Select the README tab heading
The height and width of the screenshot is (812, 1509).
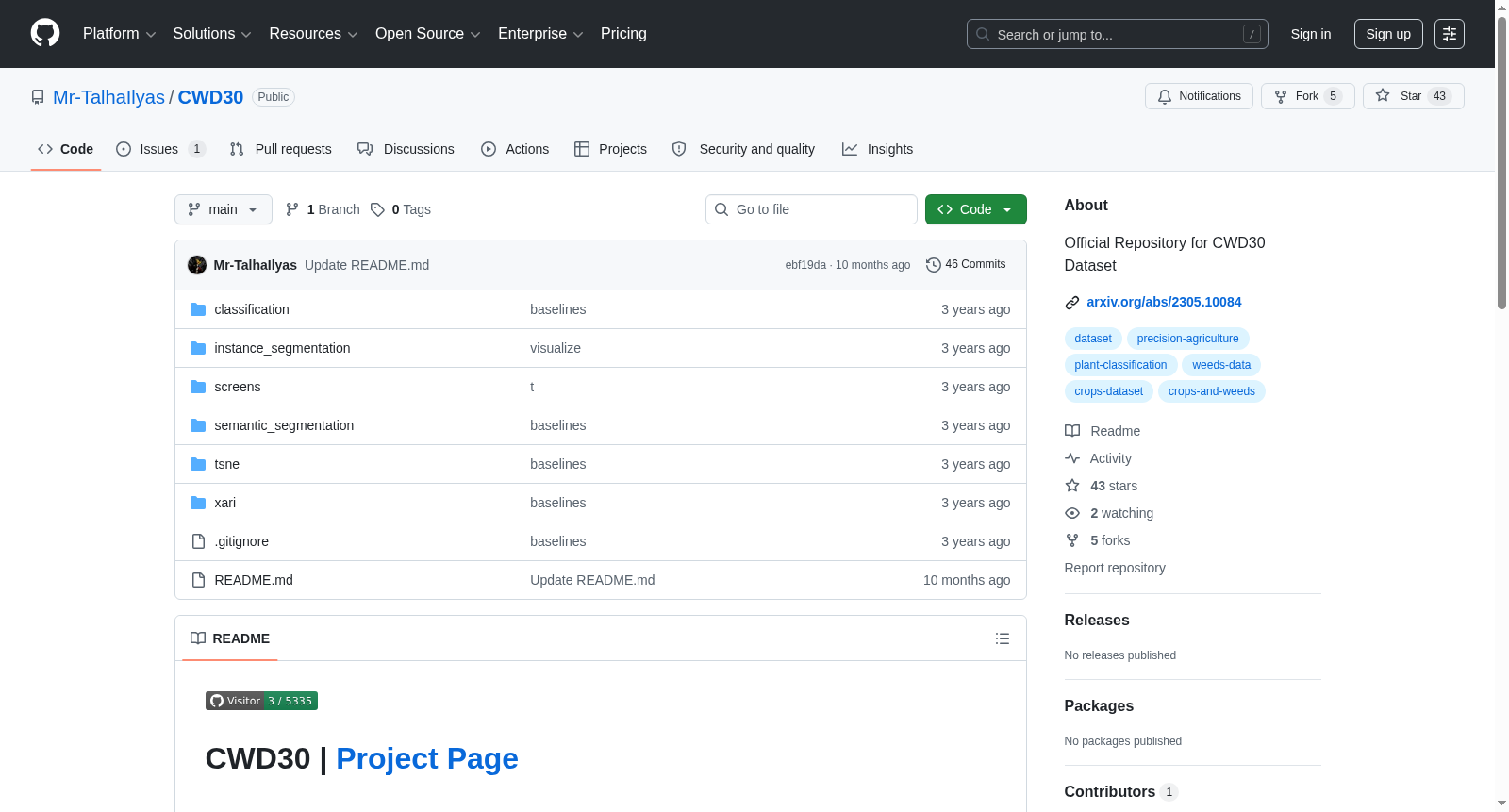point(230,638)
